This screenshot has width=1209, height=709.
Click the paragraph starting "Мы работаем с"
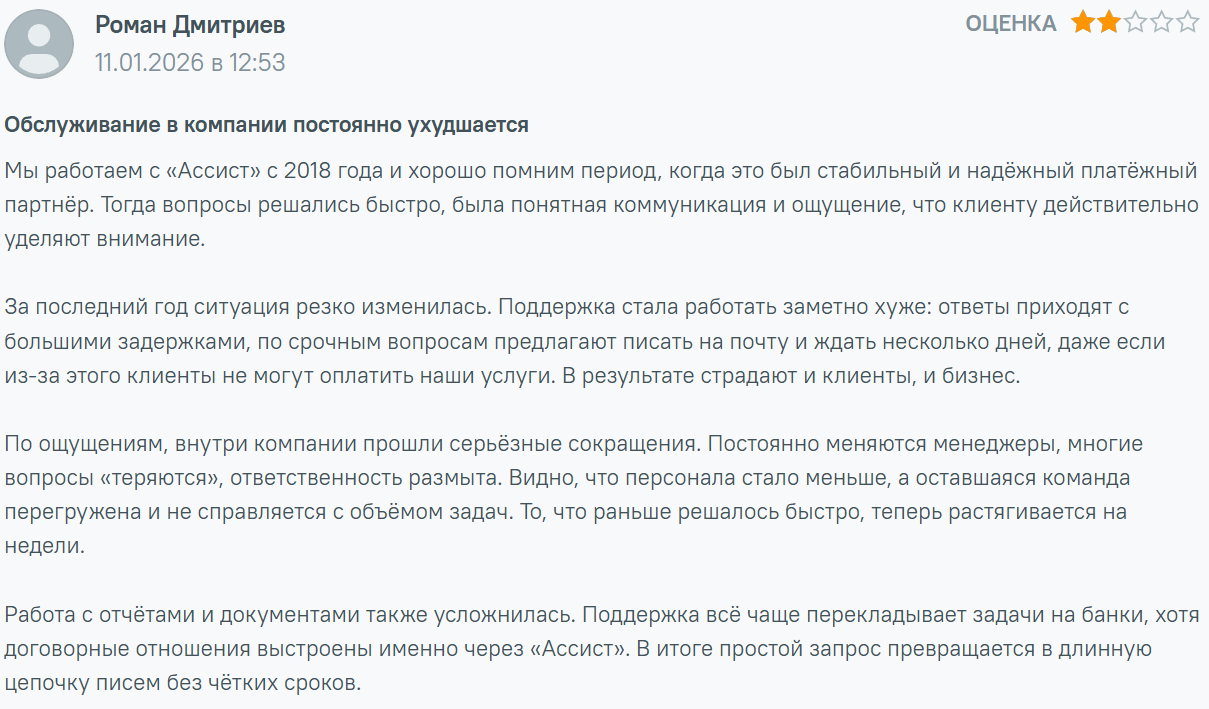pyautogui.click(x=600, y=205)
